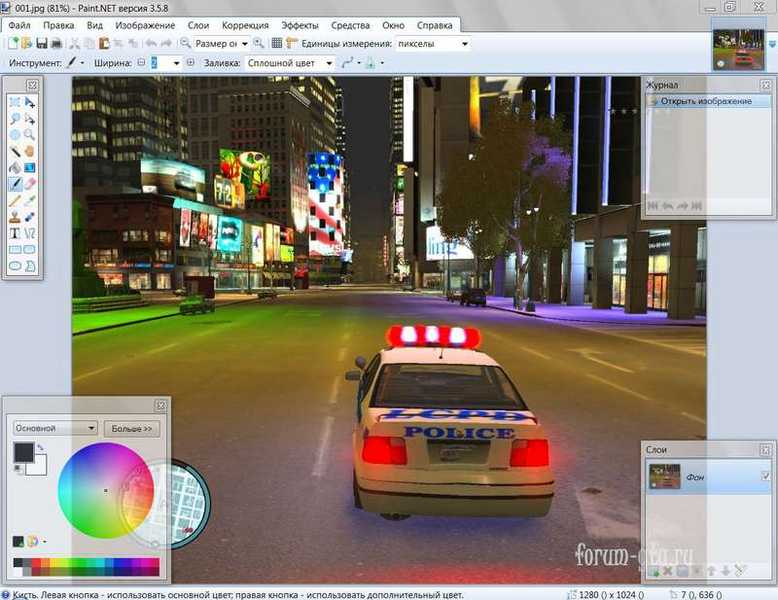The image size is (778, 600).
Task: Toggle the pixel grid toolbar icon
Action: [x=277, y=44]
